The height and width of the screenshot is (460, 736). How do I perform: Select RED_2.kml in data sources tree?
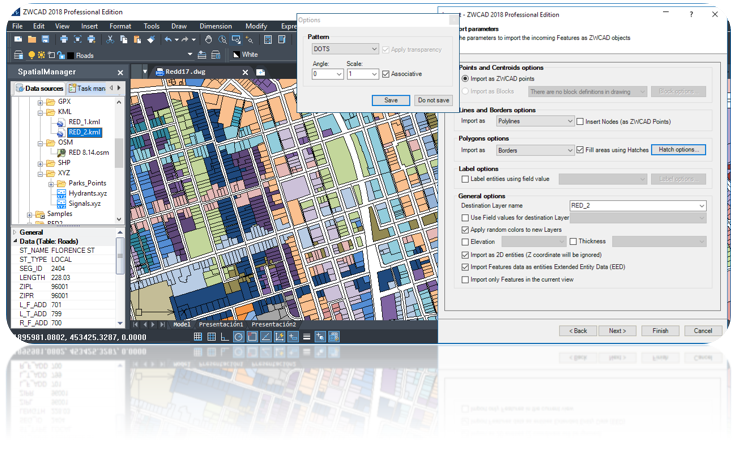84,132
